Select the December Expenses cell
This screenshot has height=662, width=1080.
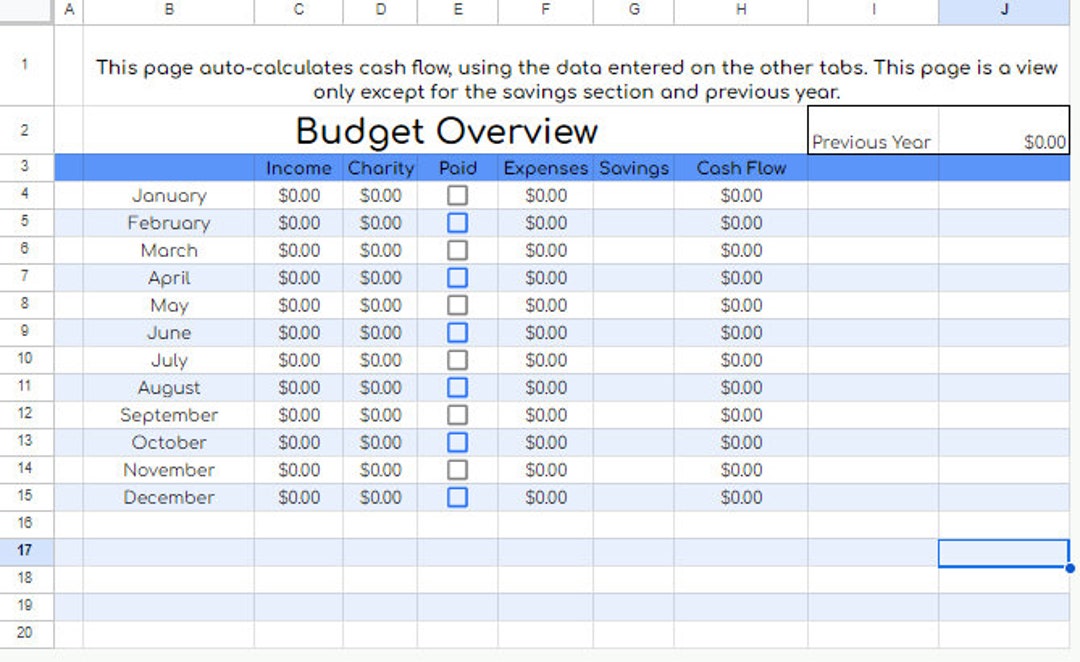(x=545, y=497)
